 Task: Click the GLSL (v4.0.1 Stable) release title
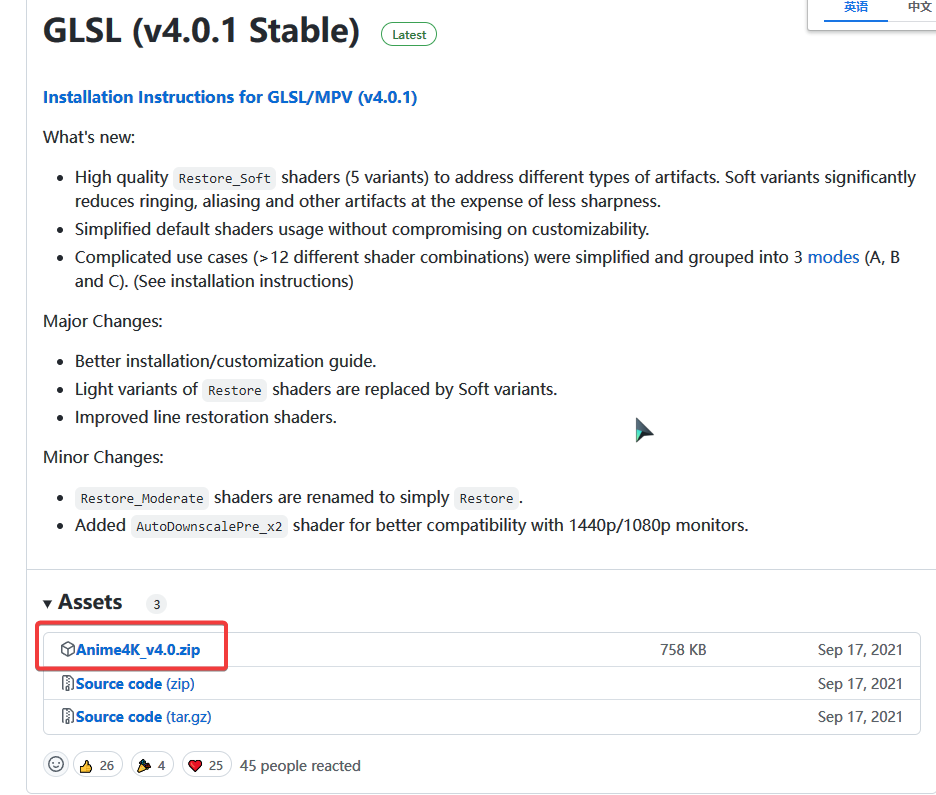(201, 31)
